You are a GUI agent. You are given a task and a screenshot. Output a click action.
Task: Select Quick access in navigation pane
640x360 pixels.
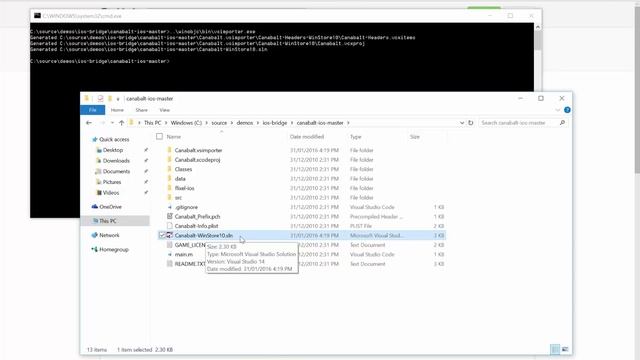point(111,140)
